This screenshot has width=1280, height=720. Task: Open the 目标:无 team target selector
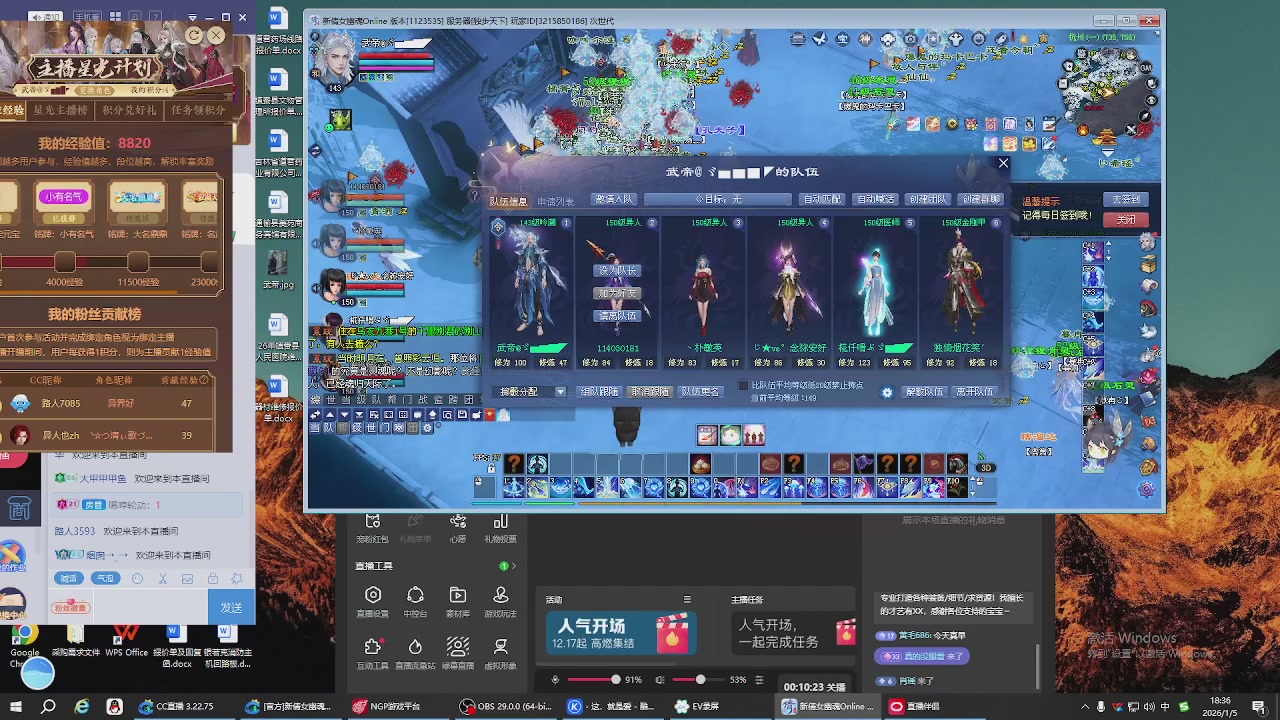pos(718,200)
